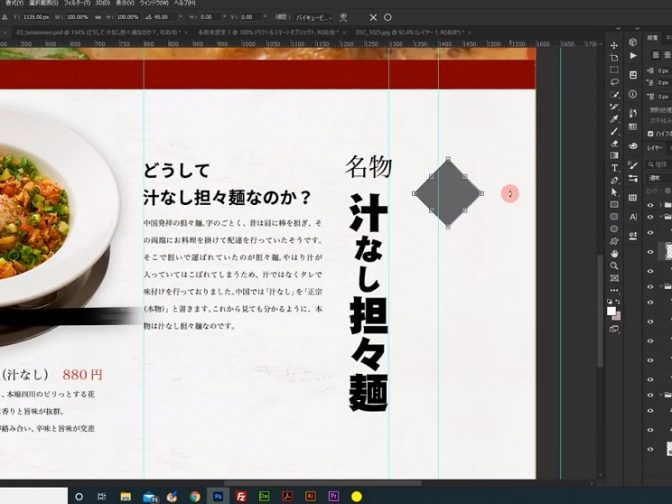Open the 通常 blend mode dropdown

659,178
